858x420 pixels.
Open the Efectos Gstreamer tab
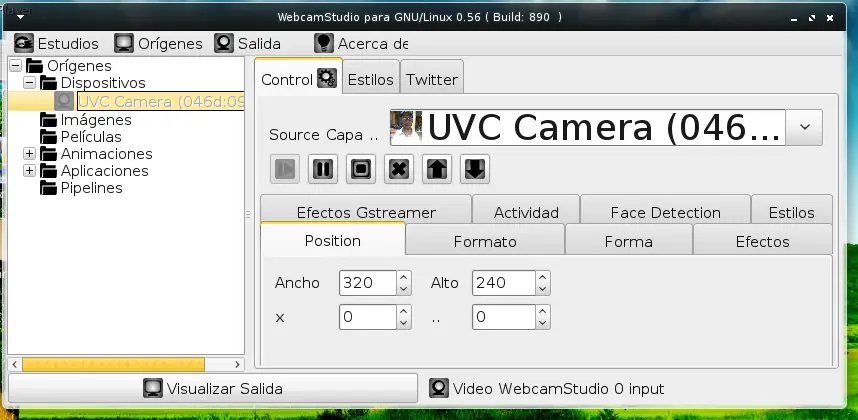(366, 212)
